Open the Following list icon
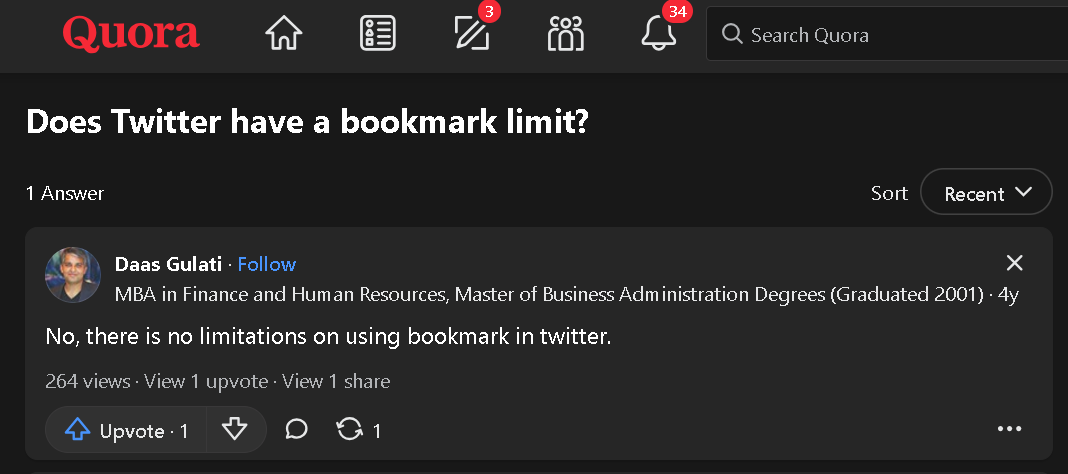 click(377, 33)
